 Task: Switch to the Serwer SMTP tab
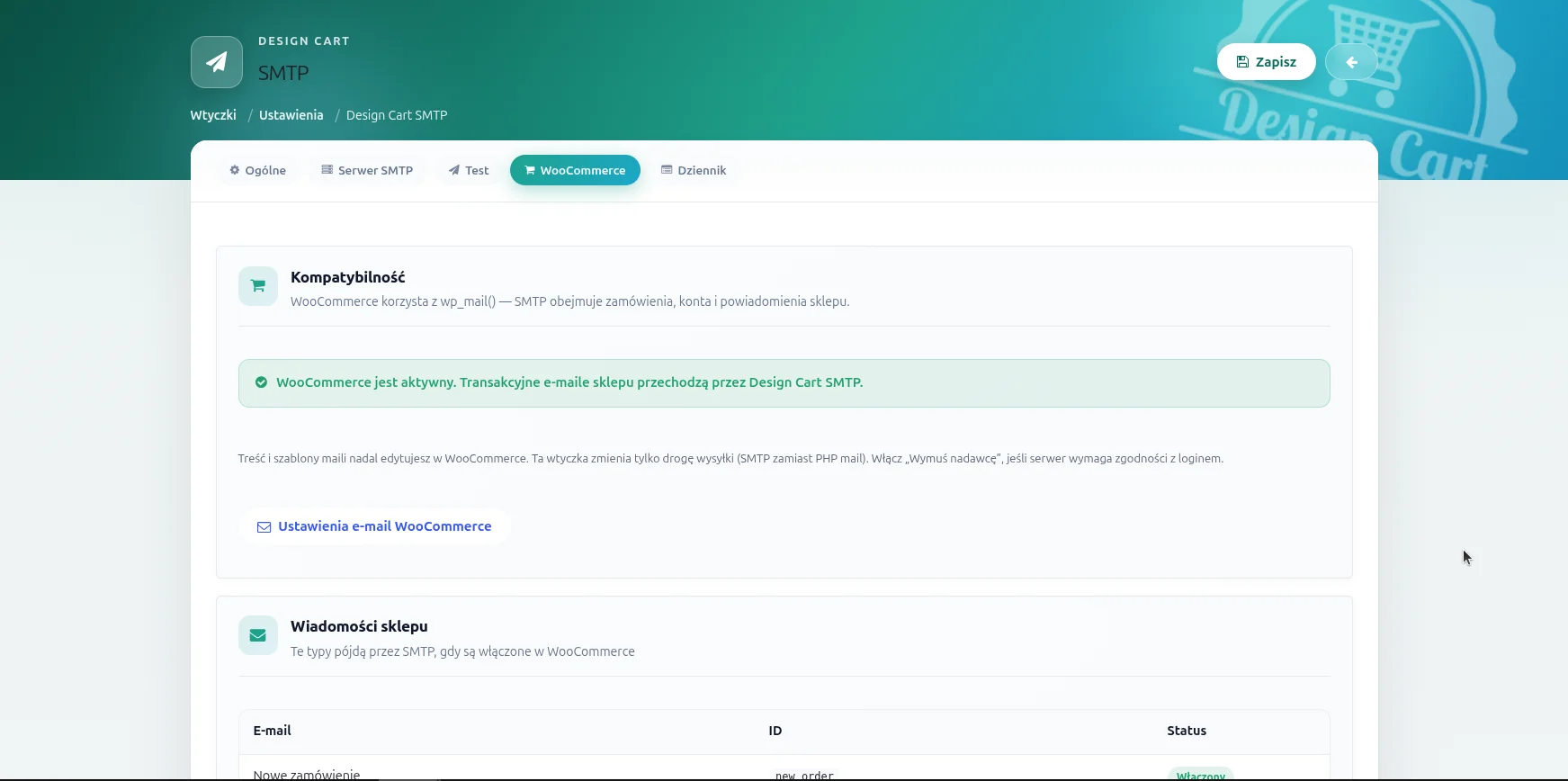pyautogui.click(x=367, y=170)
